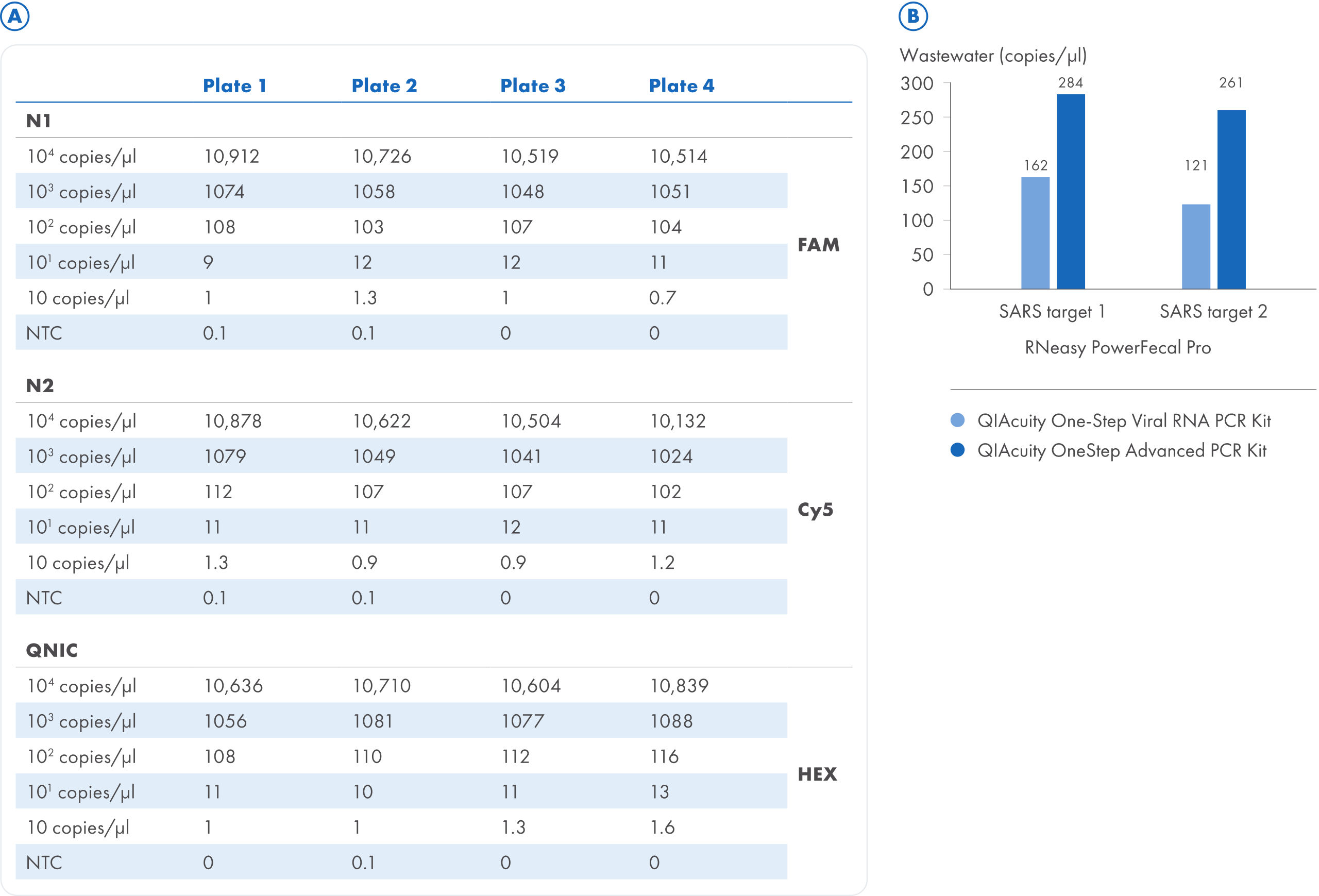1319x896 pixels.
Task: Click the light bar labeled 162
Action: 1035,233
